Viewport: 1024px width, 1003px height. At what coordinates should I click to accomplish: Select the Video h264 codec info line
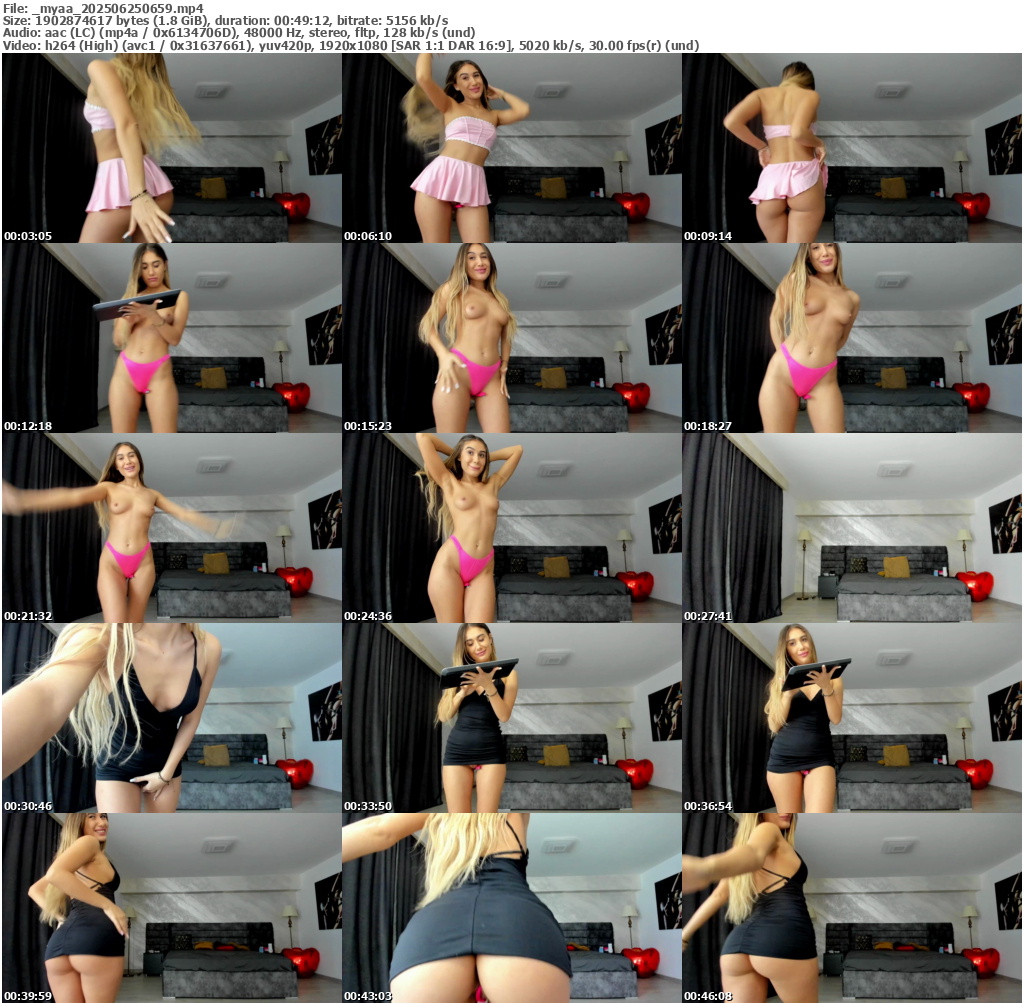point(350,45)
